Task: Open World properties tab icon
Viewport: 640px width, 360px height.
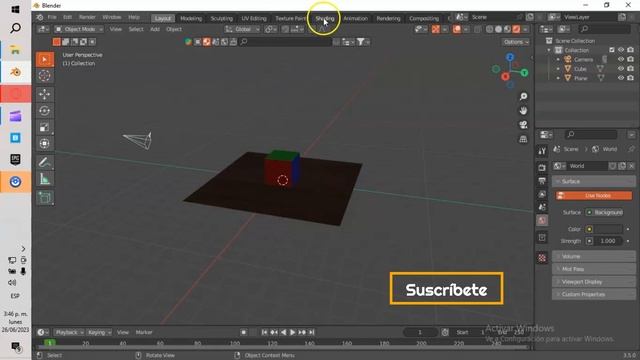Action: 542,220
